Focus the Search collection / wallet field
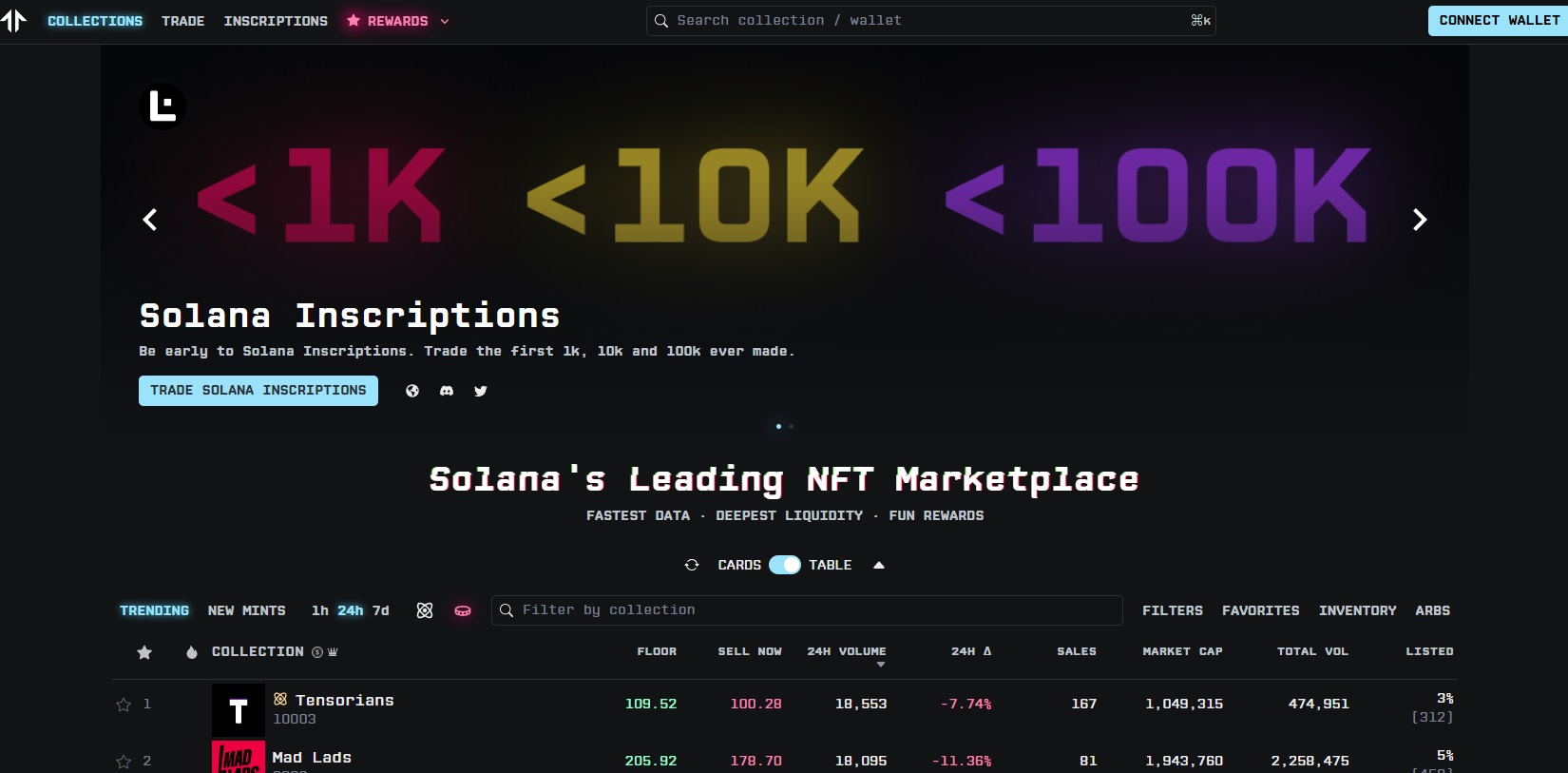 931,21
